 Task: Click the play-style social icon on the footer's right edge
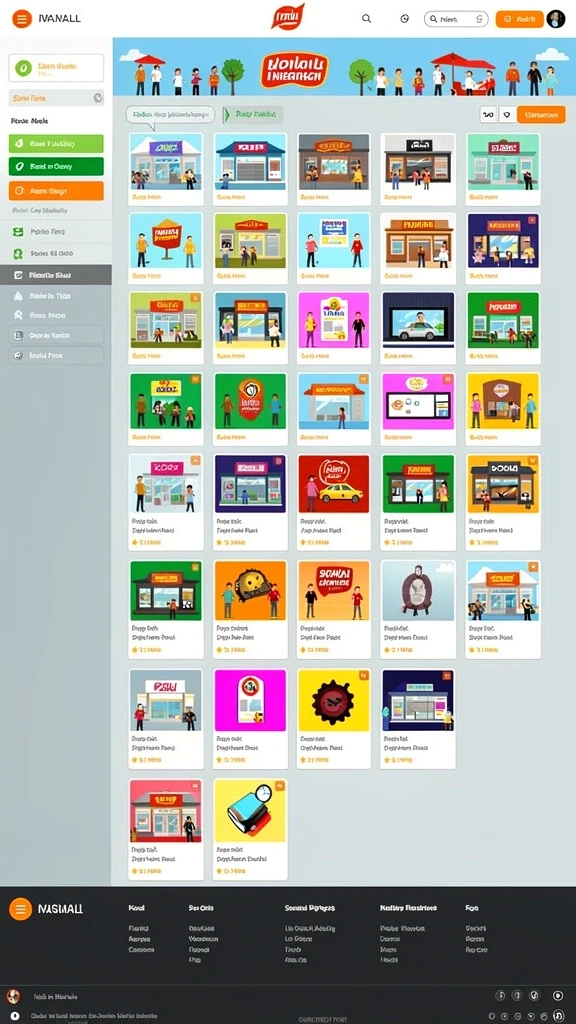pyautogui.click(x=558, y=996)
